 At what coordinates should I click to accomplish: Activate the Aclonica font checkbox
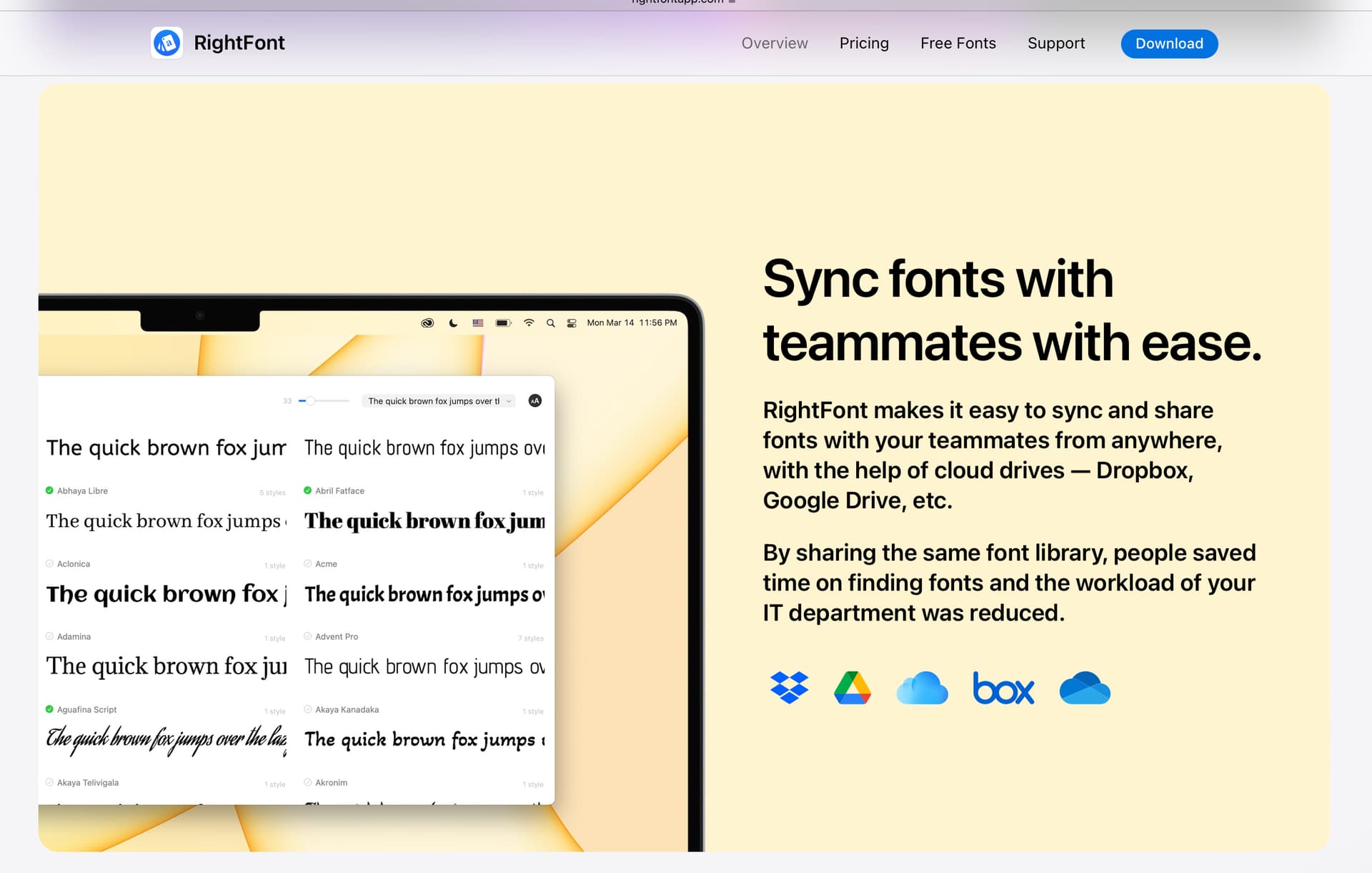pos(49,563)
